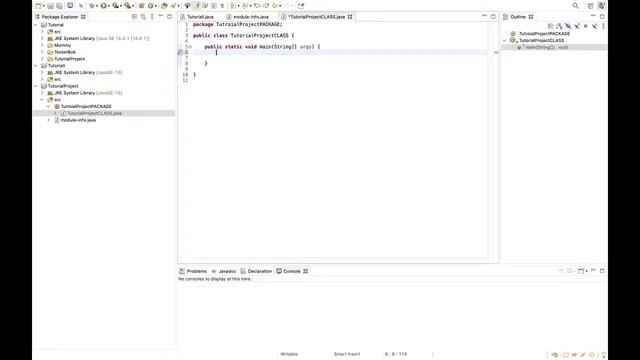Click the Open Type toolbar icon
Image resolution: width=640 pixels, height=360 pixels.
click(x=164, y=6)
